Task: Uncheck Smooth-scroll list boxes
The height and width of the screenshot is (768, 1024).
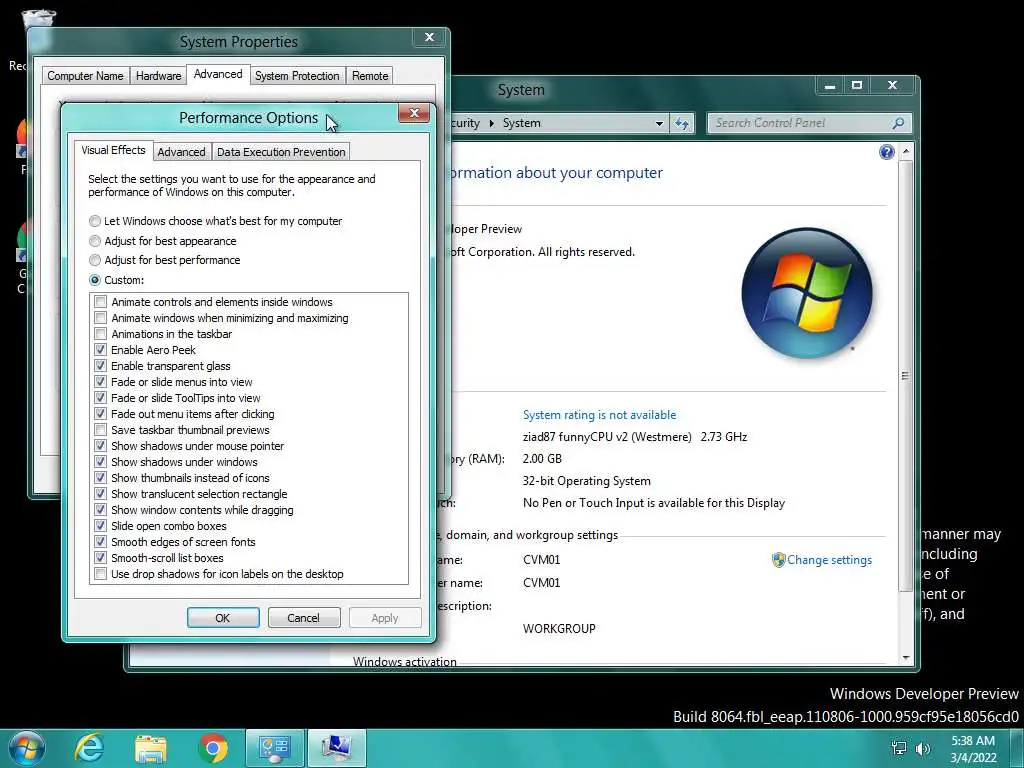Action: 100,558
